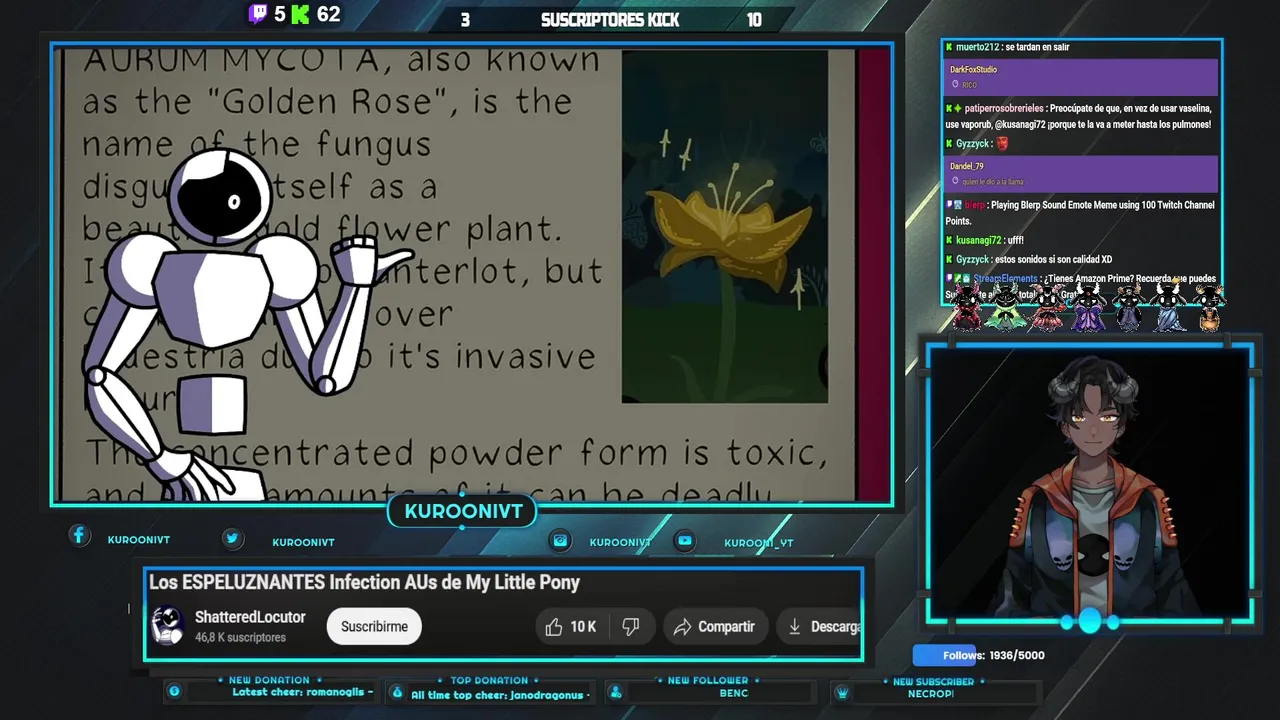Click the Kick badge next to kusanagi72
The height and width of the screenshot is (720, 1280).
(x=949, y=241)
